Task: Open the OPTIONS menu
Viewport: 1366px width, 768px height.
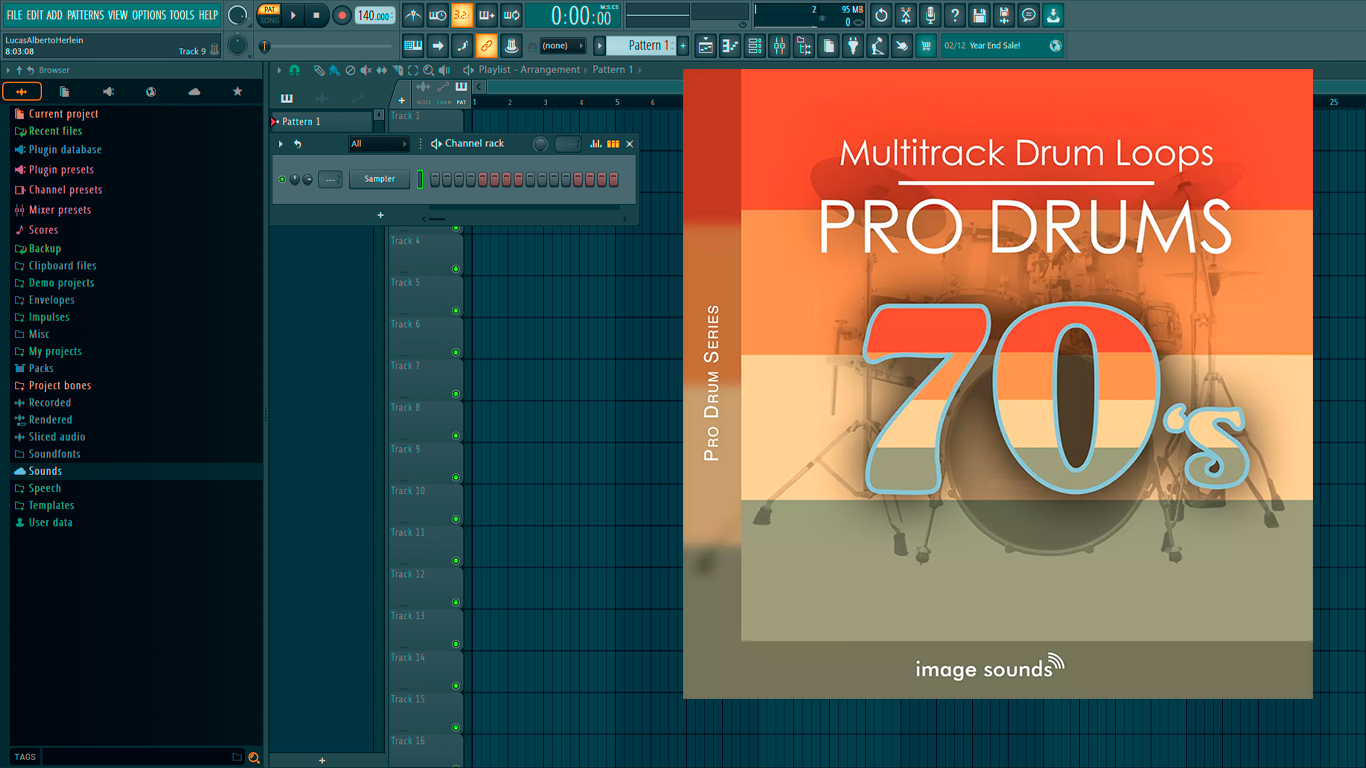Action: 149,15
